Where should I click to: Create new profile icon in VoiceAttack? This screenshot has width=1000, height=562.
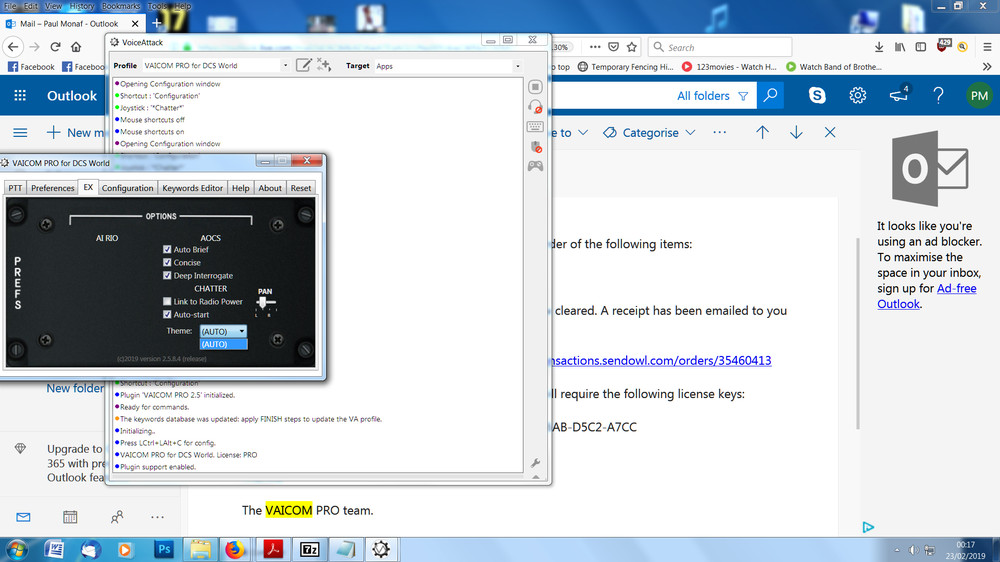click(324, 65)
